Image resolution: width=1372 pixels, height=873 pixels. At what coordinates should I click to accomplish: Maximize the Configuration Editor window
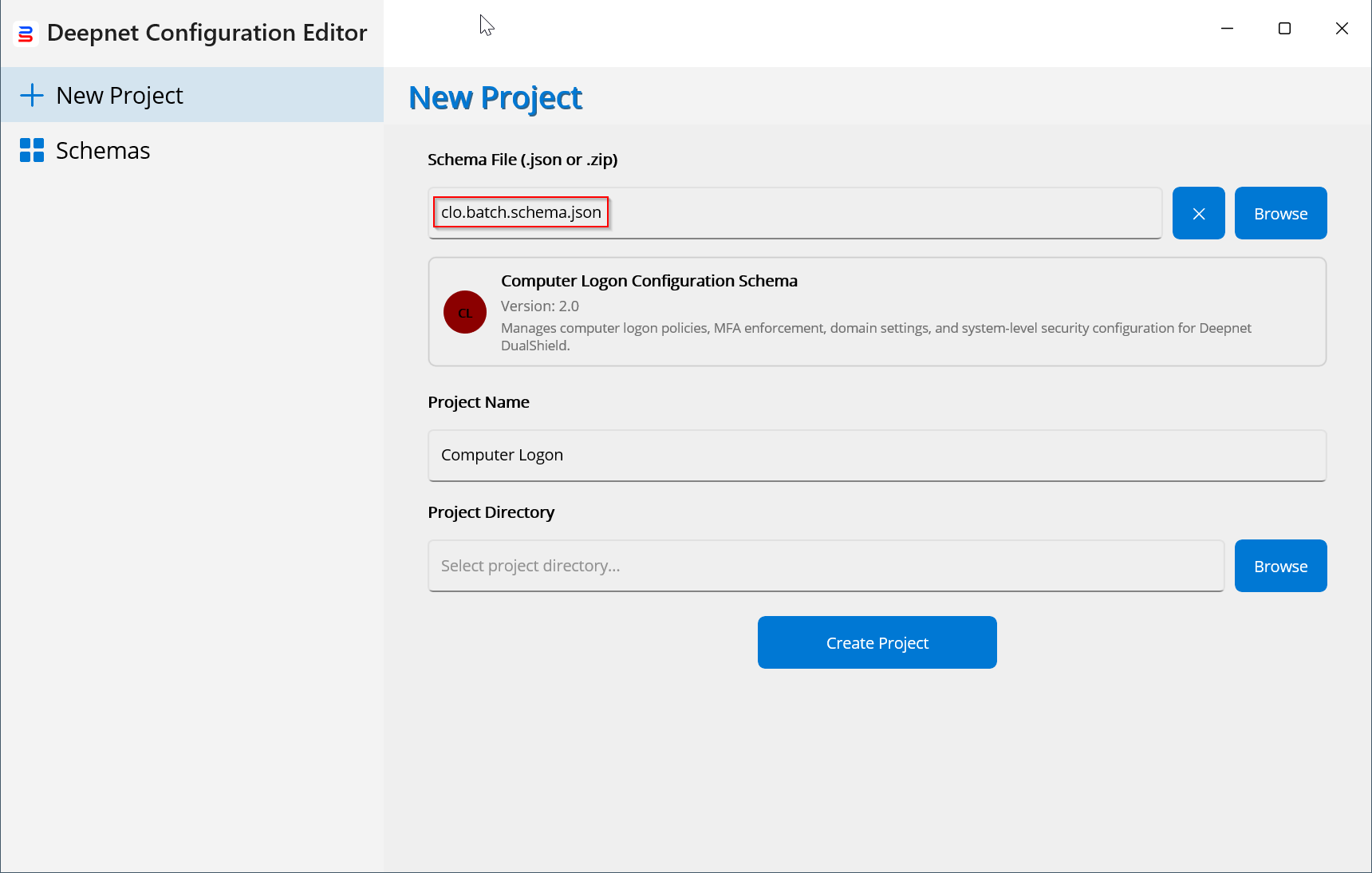click(x=1284, y=29)
